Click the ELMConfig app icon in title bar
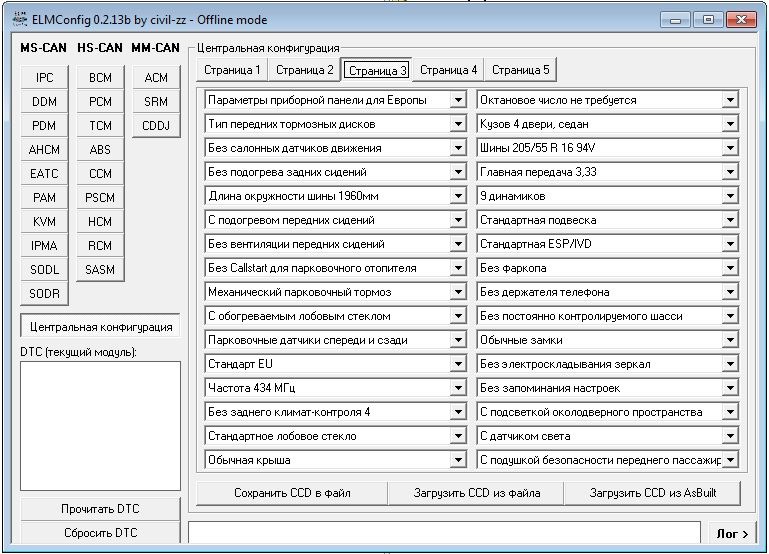This screenshot has width=769, height=554. click(20, 19)
